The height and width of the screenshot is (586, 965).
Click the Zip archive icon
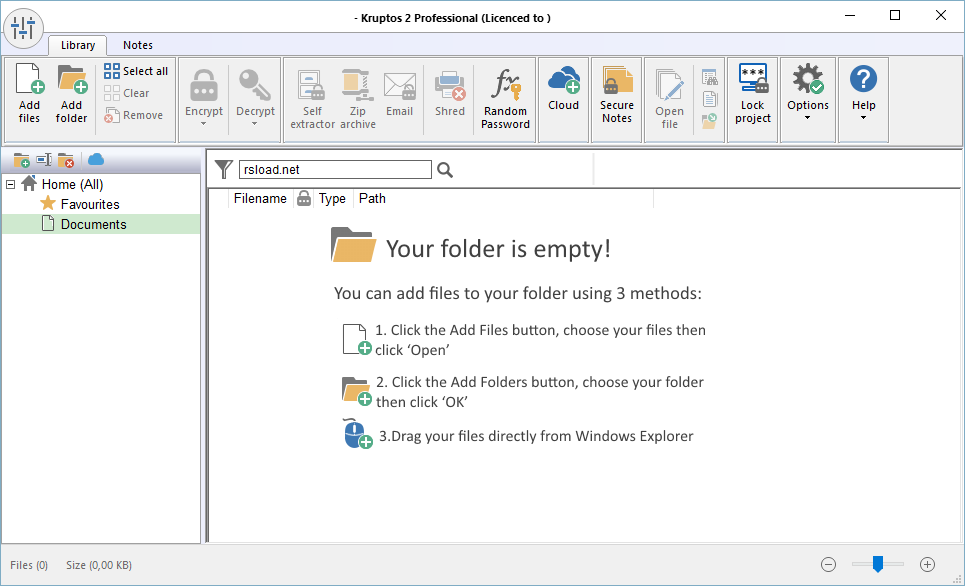[x=358, y=84]
